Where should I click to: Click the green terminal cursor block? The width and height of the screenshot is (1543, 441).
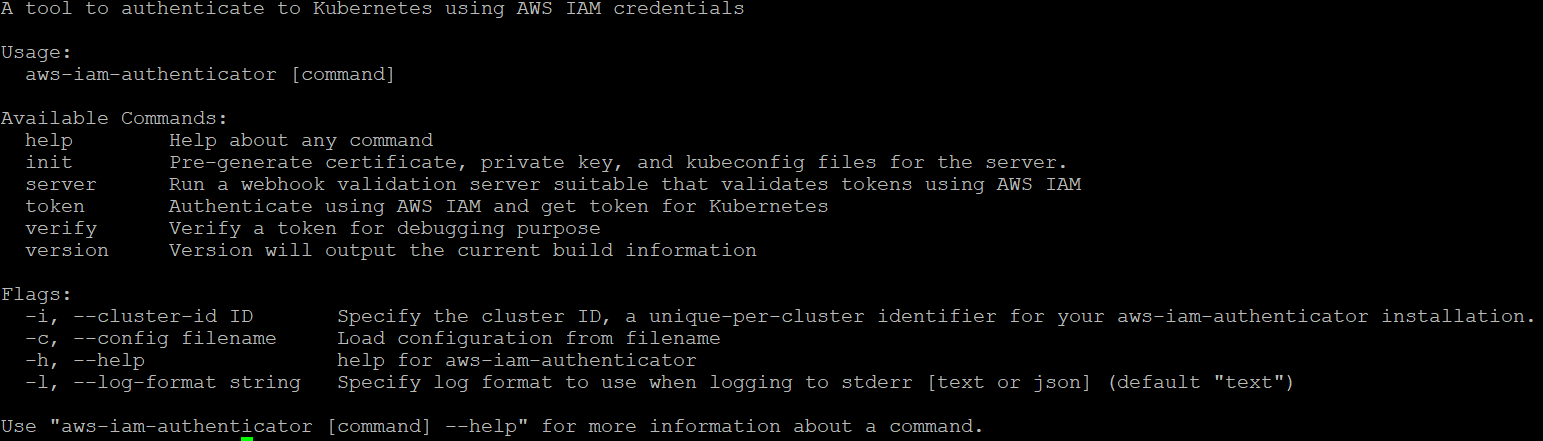(247, 437)
